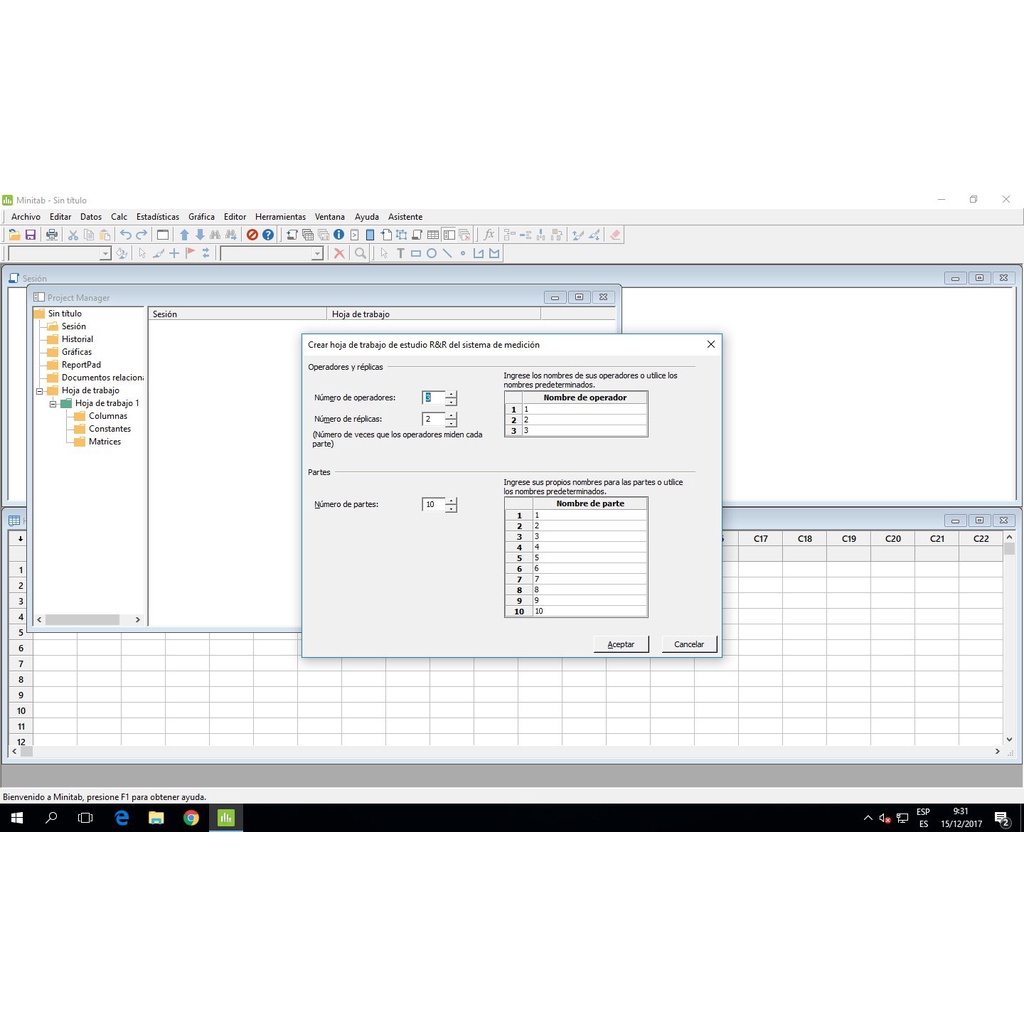Click the Print icon in toolbar

[x=52, y=235]
